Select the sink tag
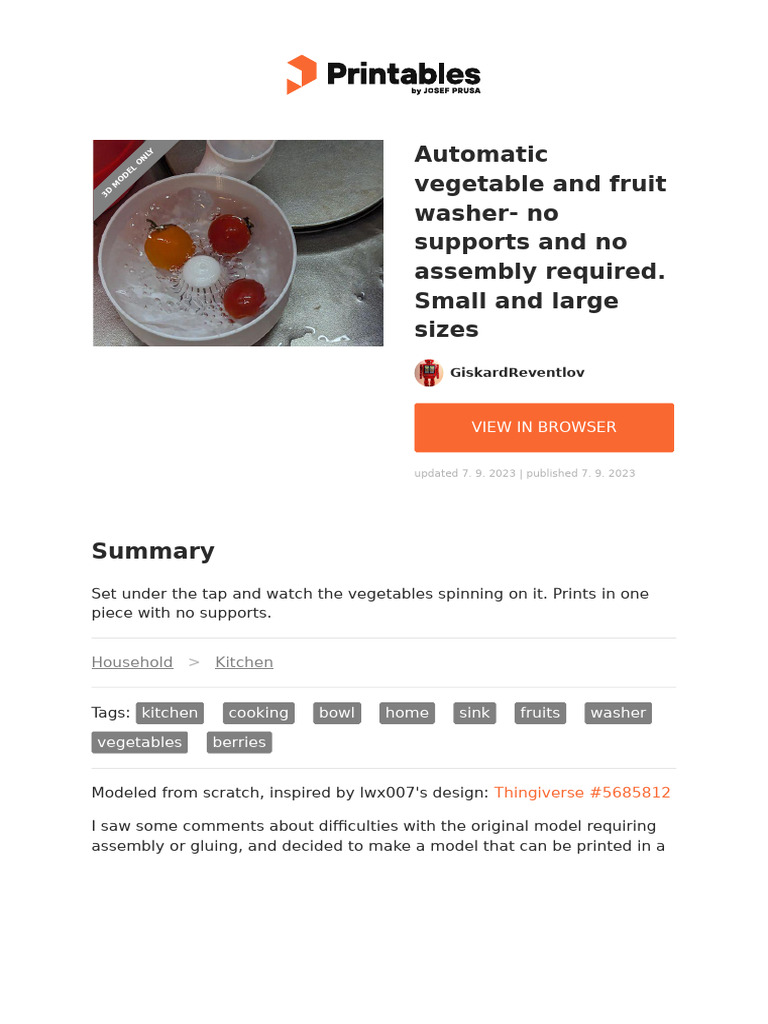The height and width of the screenshot is (1024, 768). point(475,713)
